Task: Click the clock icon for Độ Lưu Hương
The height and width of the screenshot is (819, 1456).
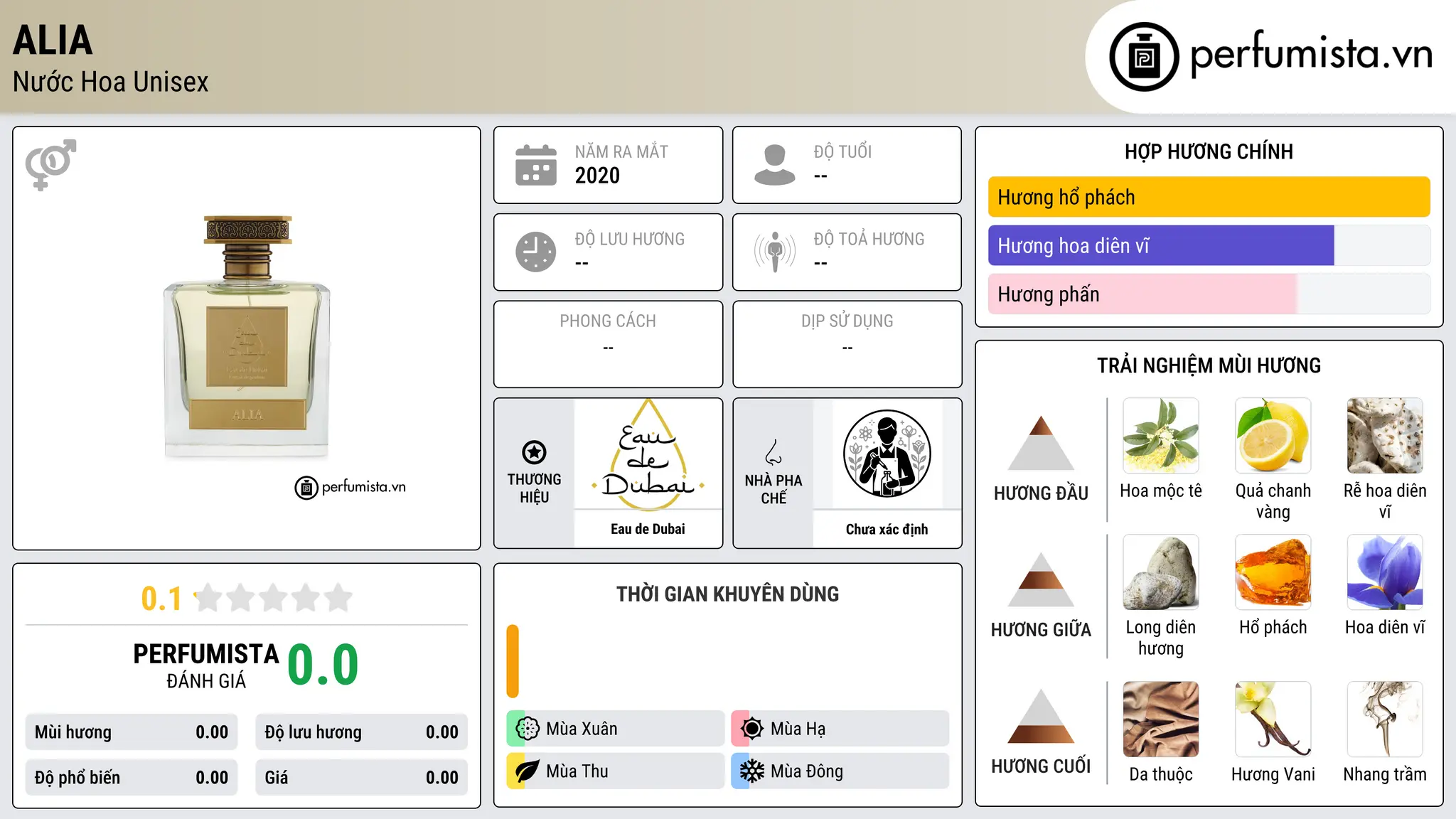Action: [x=536, y=252]
